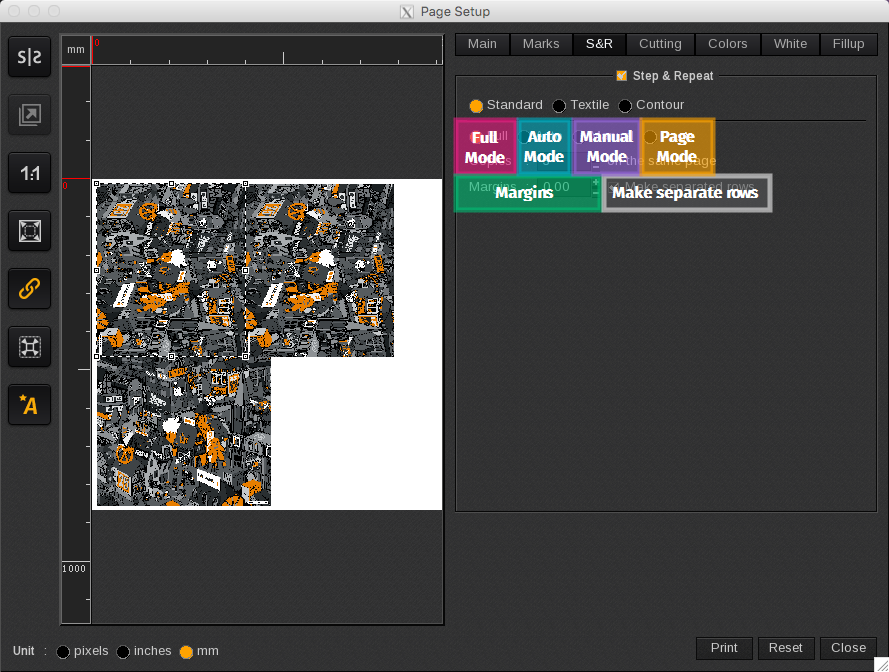Select the Textile radio button
889x672 pixels.
[x=559, y=106]
